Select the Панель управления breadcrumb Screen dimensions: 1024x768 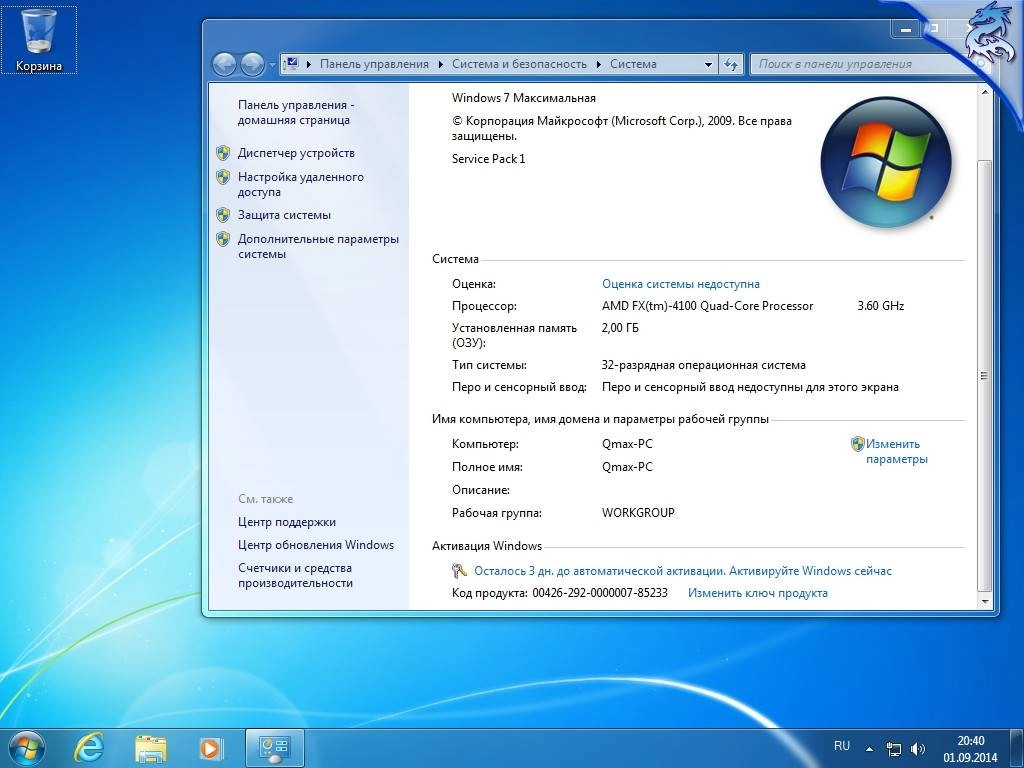(374, 64)
